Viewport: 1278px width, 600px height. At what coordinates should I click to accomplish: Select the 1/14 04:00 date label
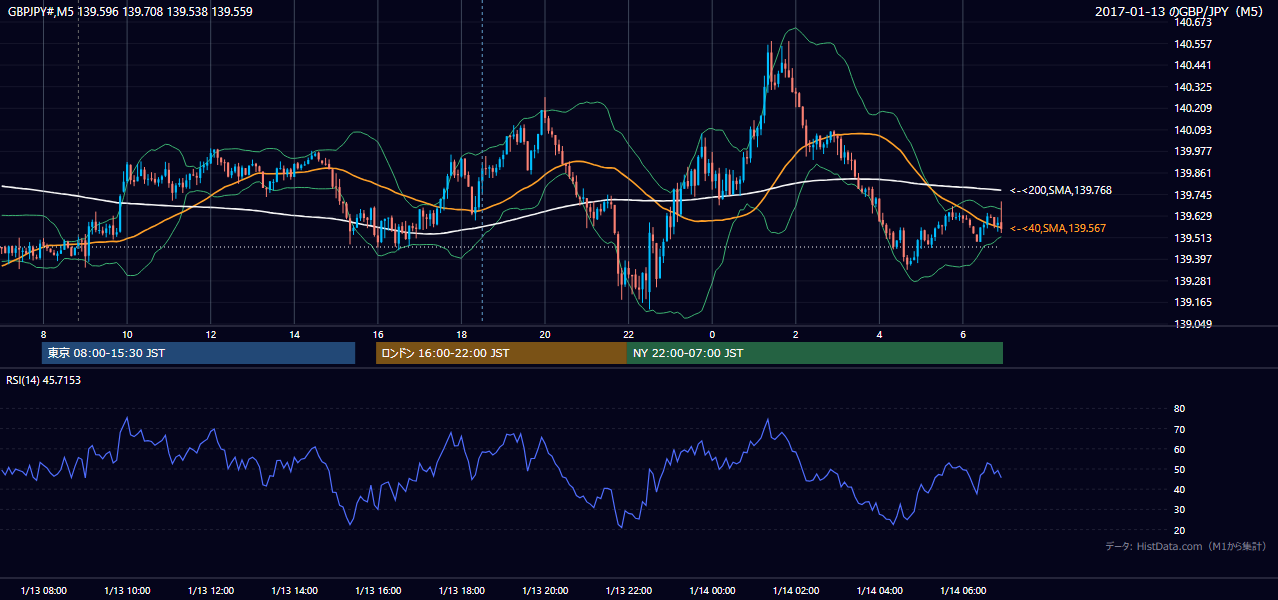click(880, 590)
